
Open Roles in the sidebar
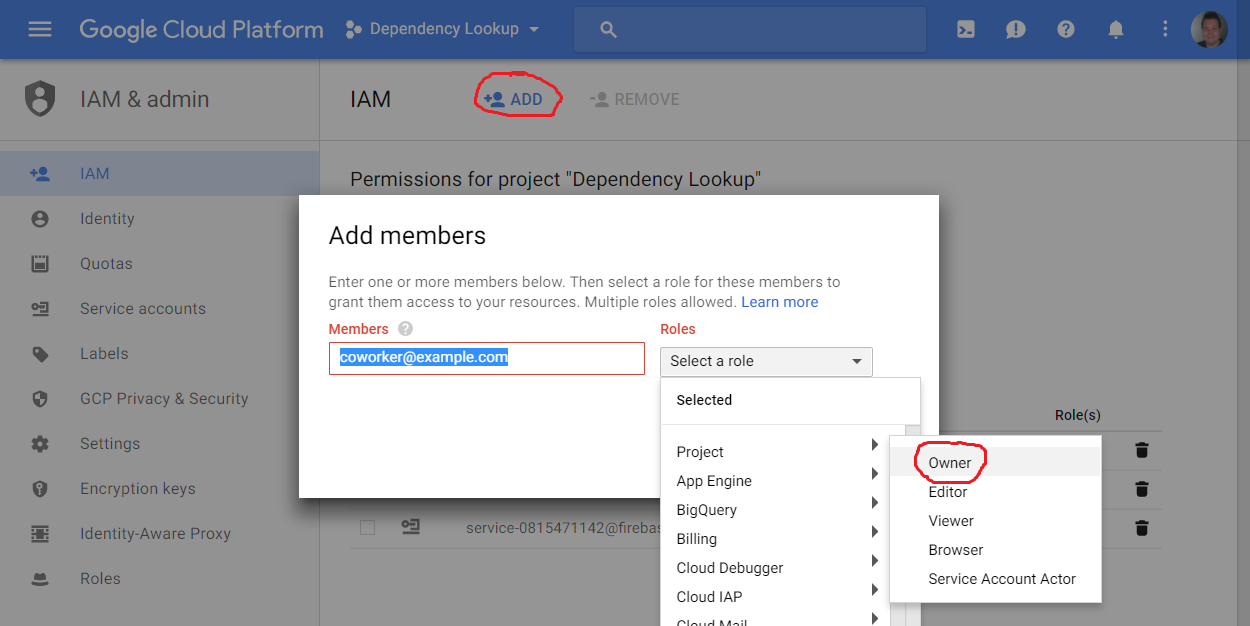pyautogui.click(x=160, y=579)
